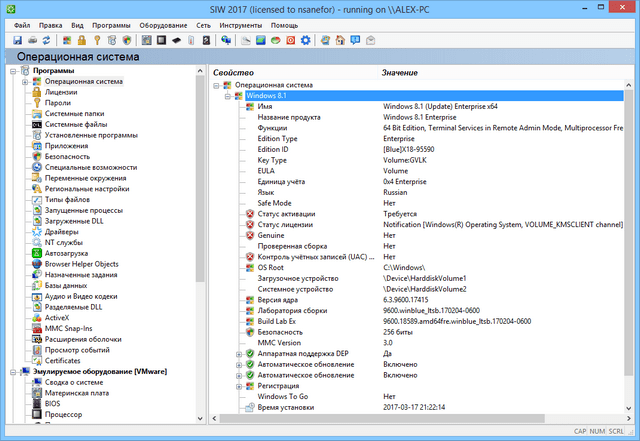Click the Print icon in the toolbar
The height and width of the screenshot is (441, 640).
click(x=33, y=40)
